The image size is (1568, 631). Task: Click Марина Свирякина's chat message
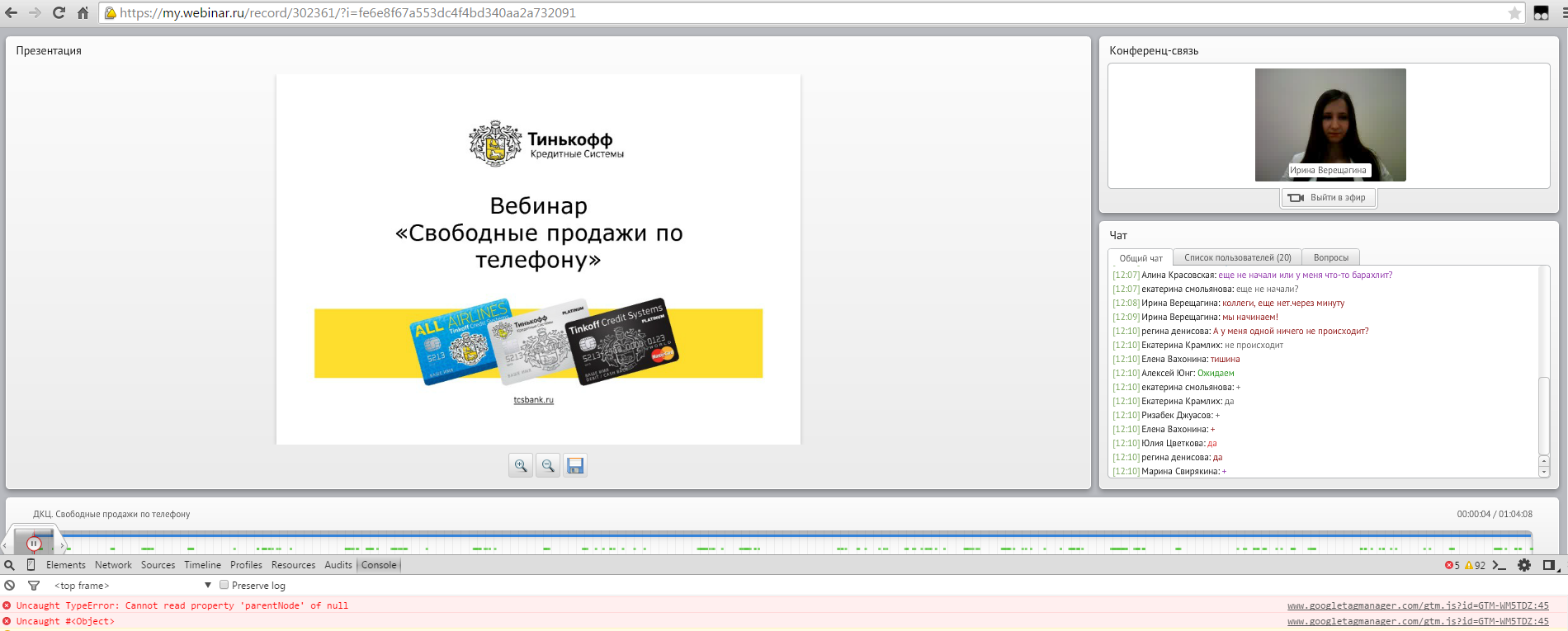click(x=1169, y=472)
